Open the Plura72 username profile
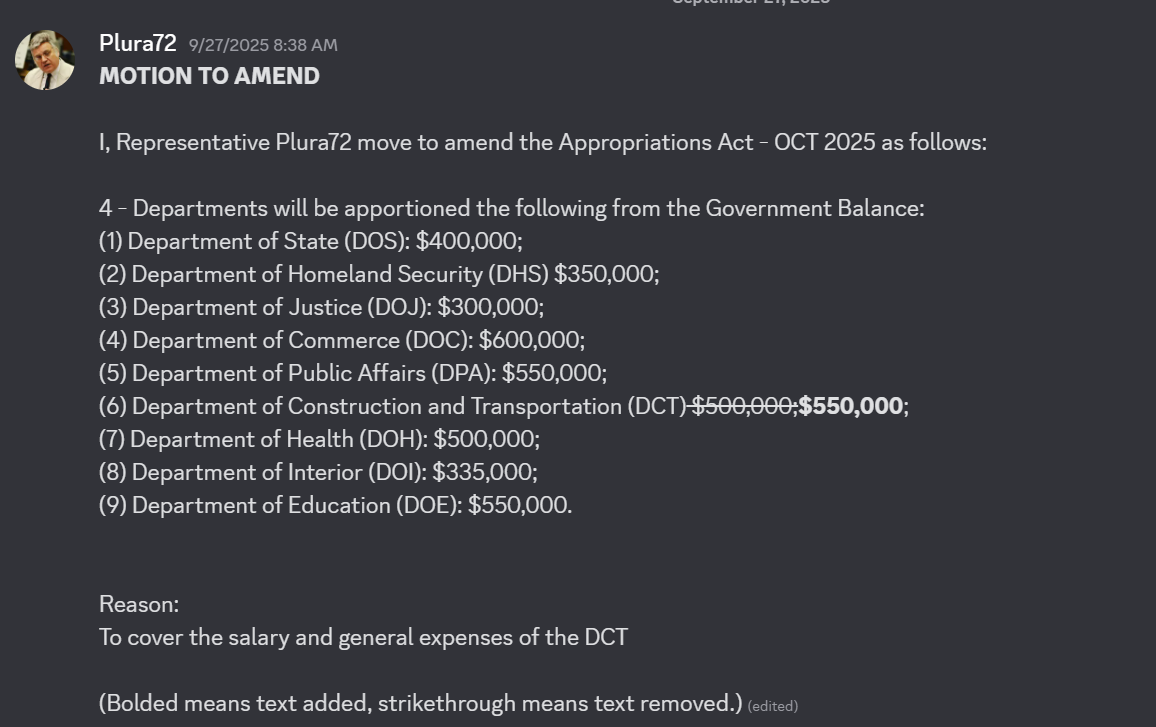This screenshot has width=1156, height=727. click(x=137, y=44)
